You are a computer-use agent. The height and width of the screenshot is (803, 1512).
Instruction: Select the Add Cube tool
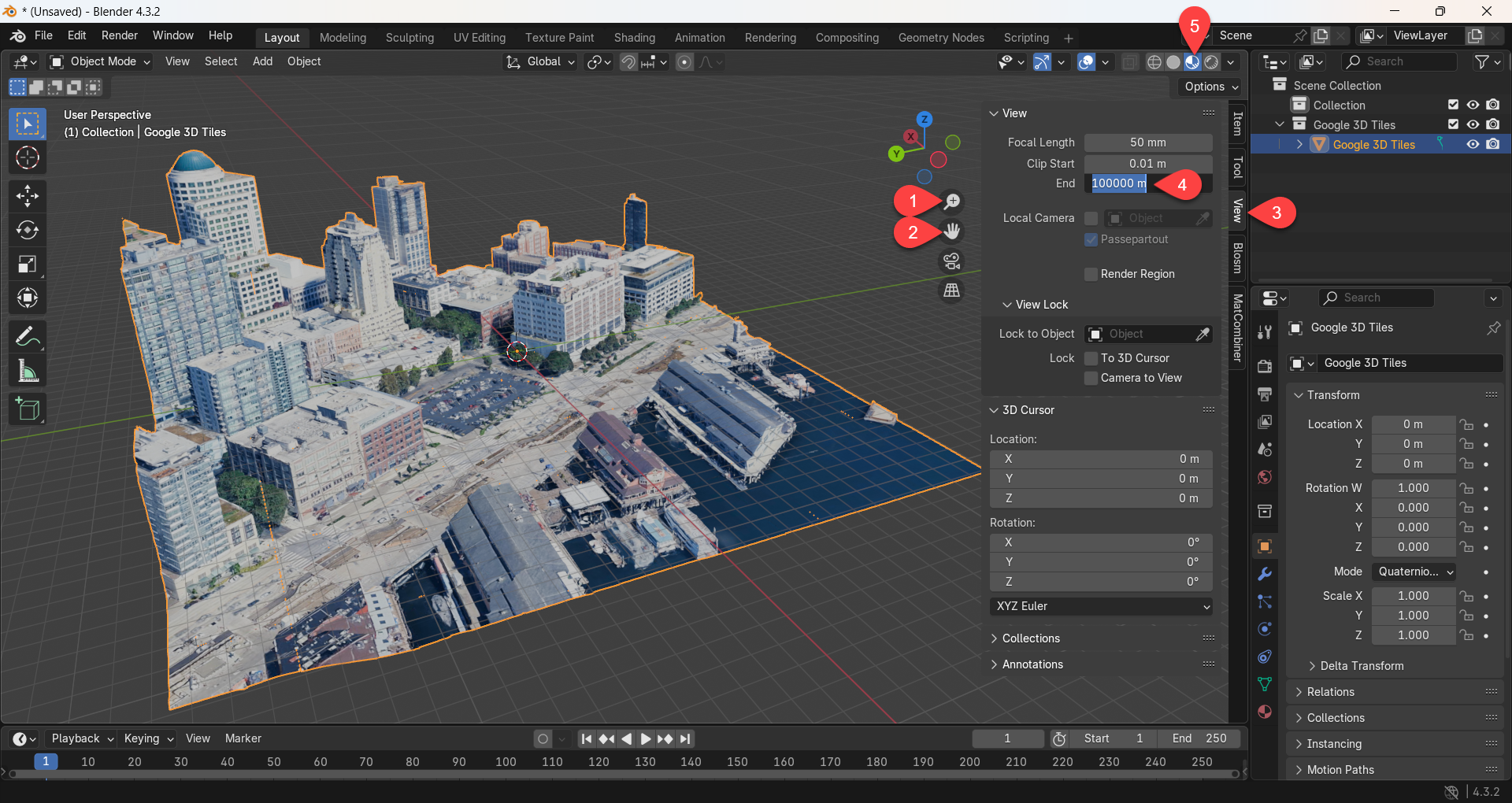(28, 409)
